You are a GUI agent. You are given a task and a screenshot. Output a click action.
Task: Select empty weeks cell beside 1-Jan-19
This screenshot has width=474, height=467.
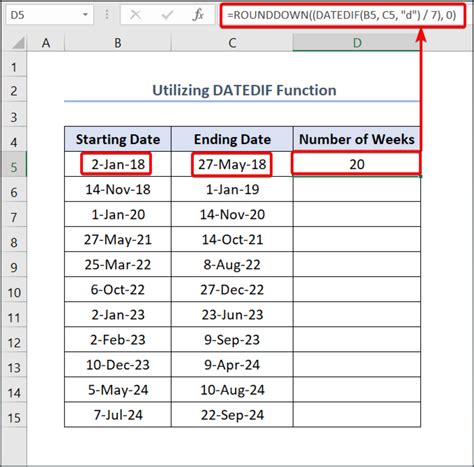coord(357,189)
